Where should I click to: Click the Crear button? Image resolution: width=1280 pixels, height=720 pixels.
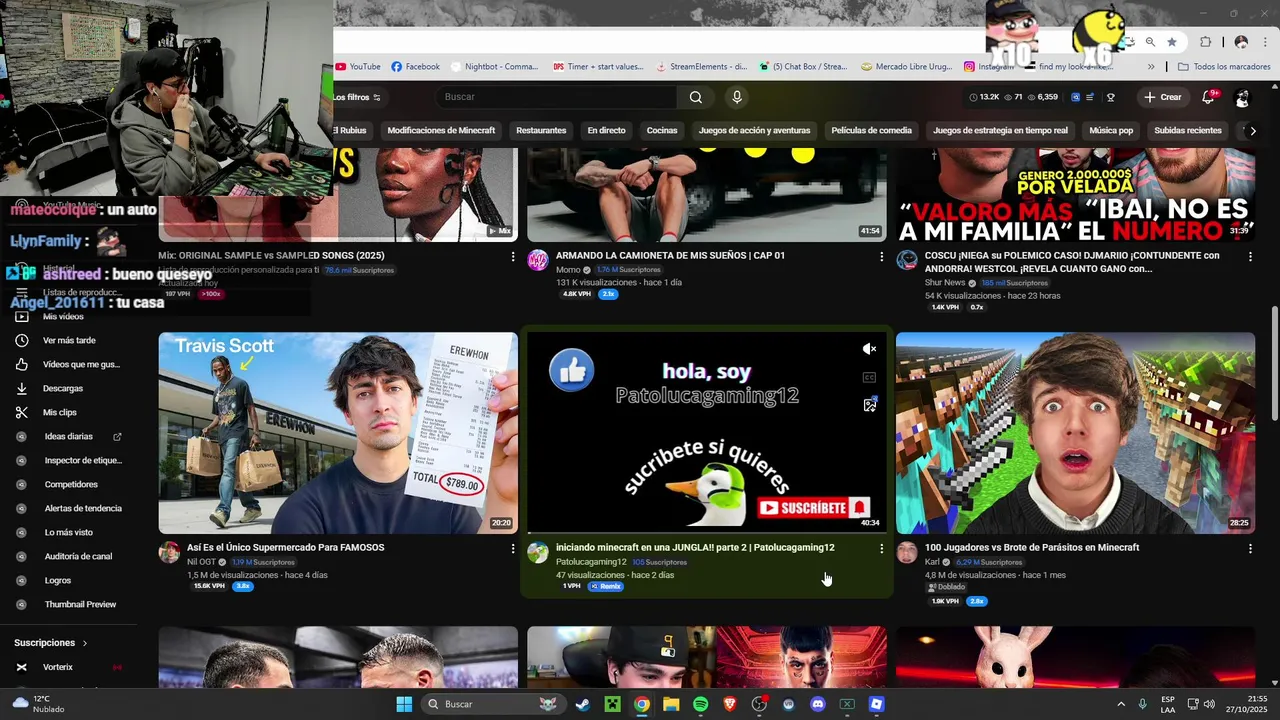[x=1163, y=97]
